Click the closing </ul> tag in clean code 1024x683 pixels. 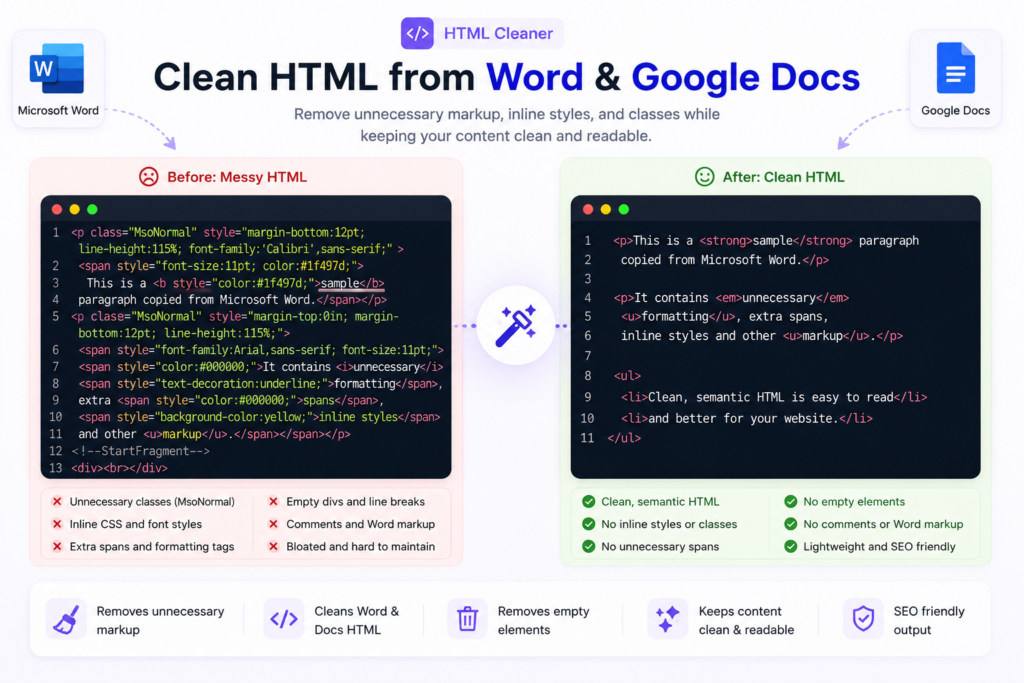(624, 438)
